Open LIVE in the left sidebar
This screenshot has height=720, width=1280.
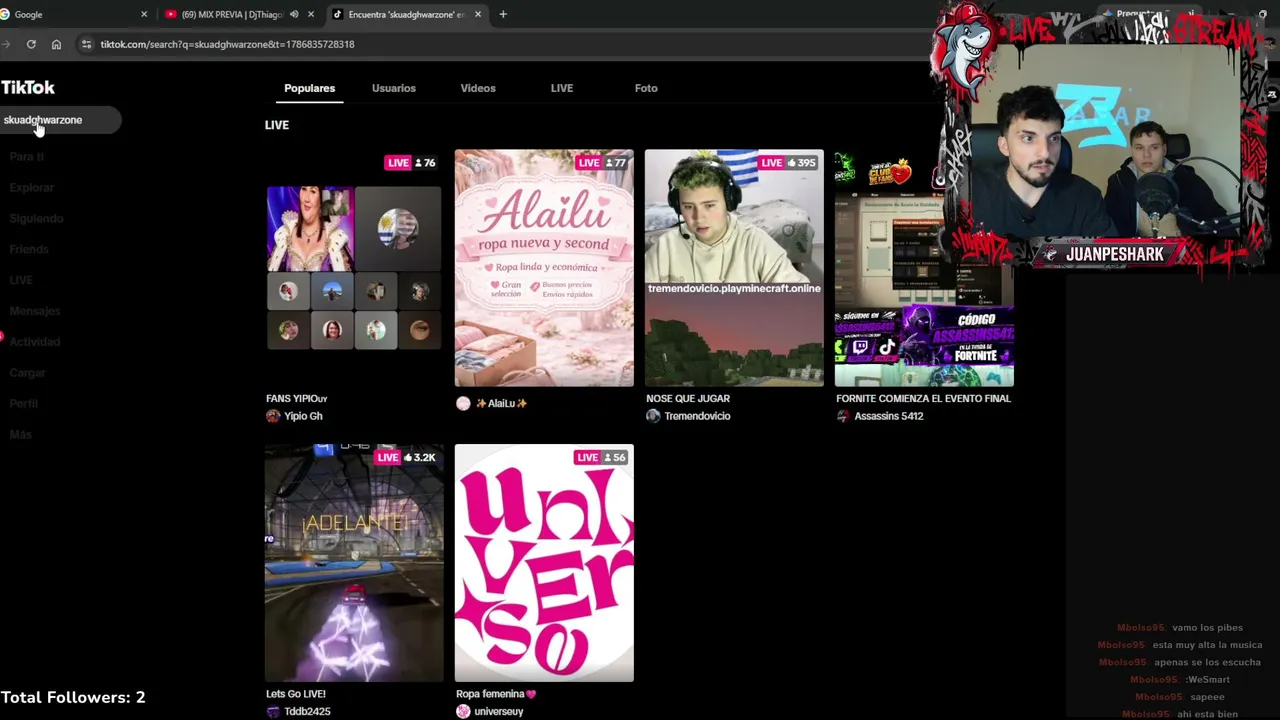[x=21, y=281]
